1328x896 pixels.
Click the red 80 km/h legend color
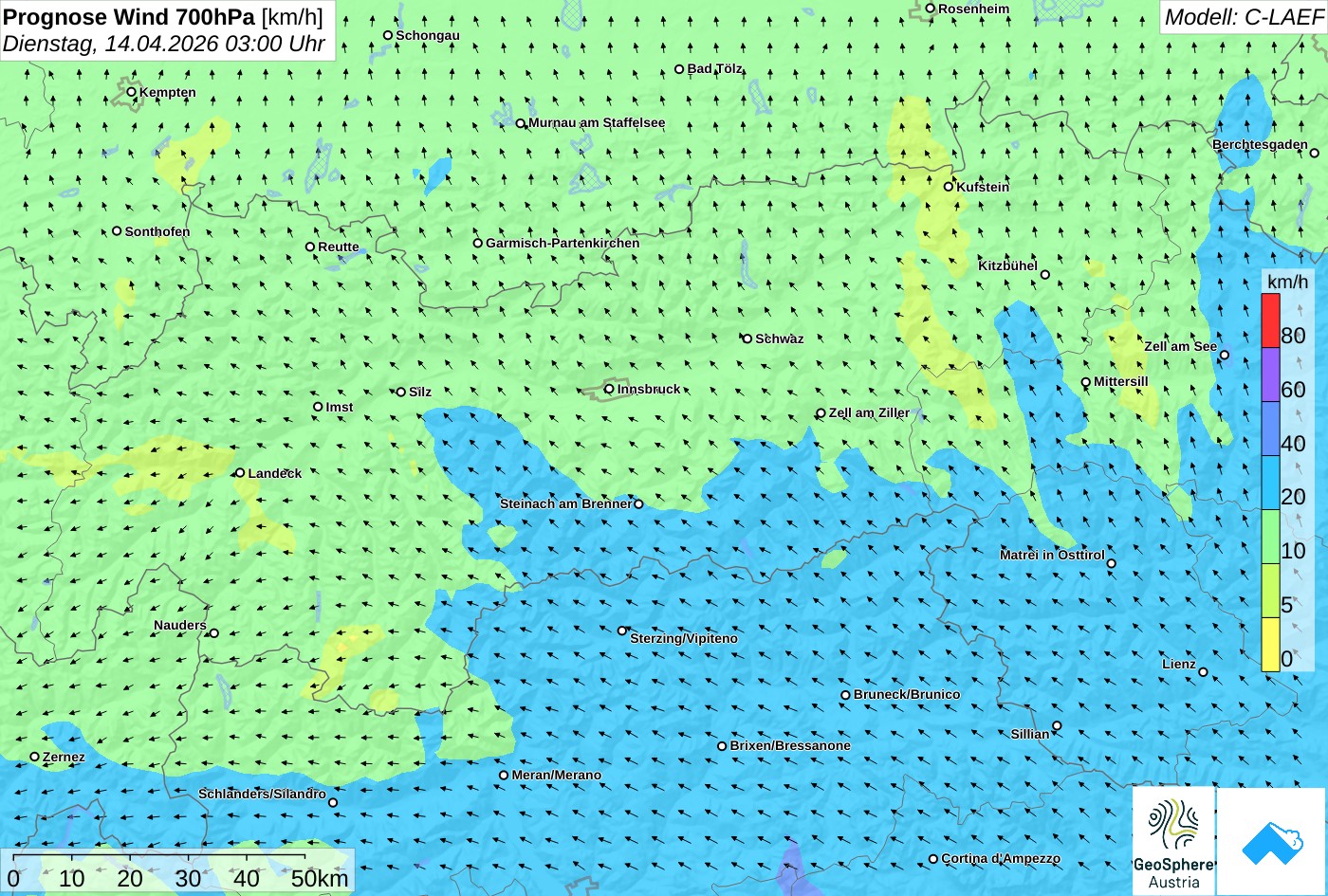[x=1270, y=320]
